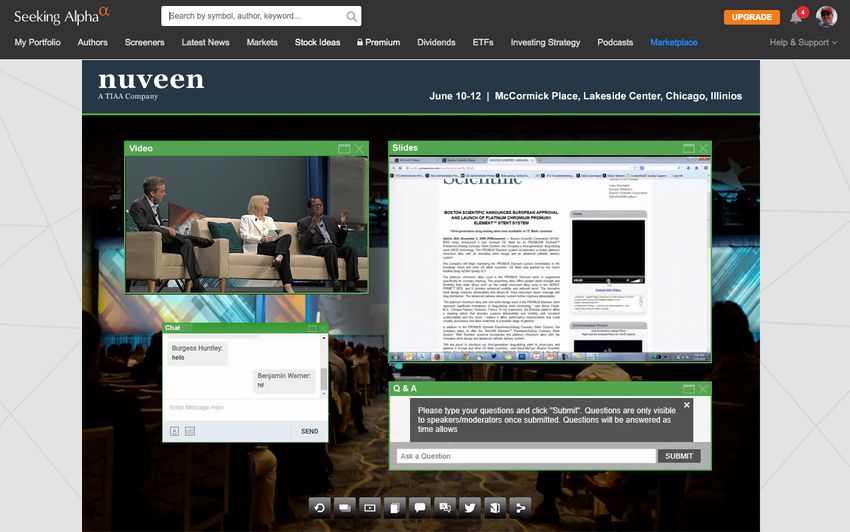Close the Video panel
Image resolution: width=850 pixels, height=532 pixels.
tap(359, 149)
